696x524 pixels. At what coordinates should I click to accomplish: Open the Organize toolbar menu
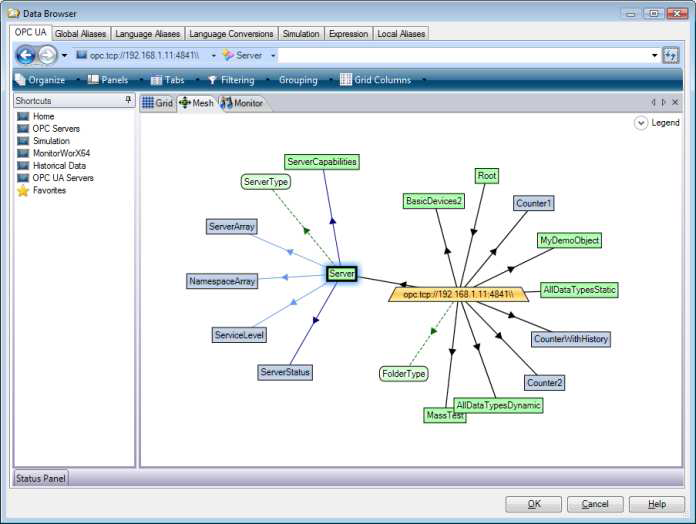click(40, 80)
